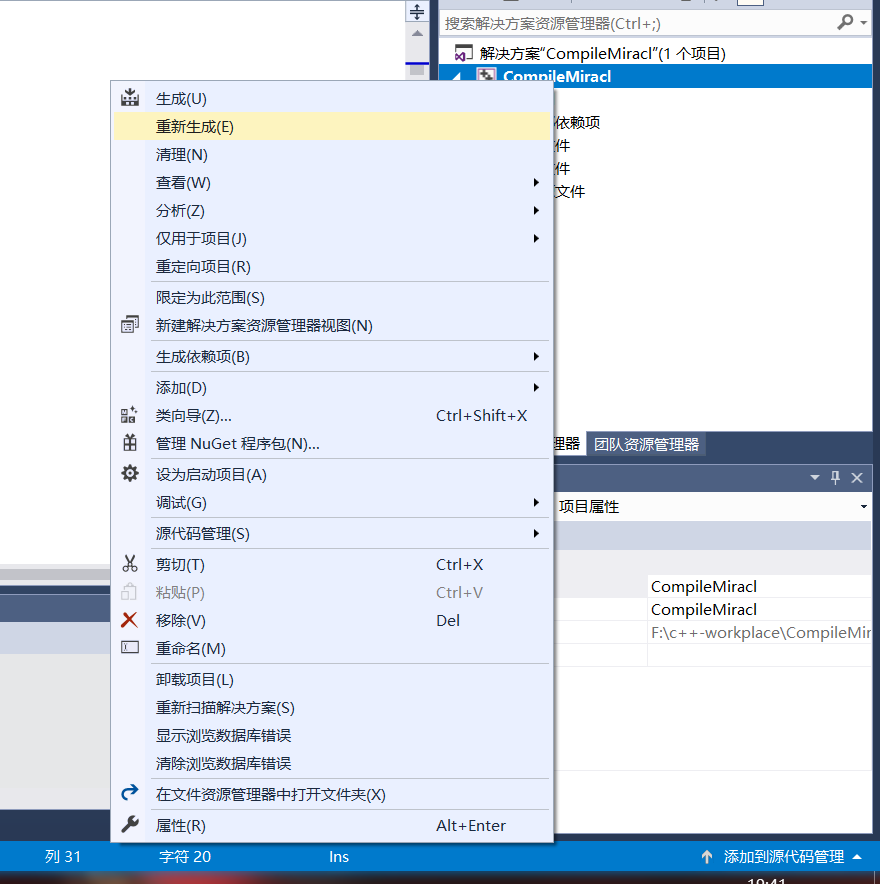Select 移除(V) Remove
This screenshot has width=880, height=884.
coord(331,621)
